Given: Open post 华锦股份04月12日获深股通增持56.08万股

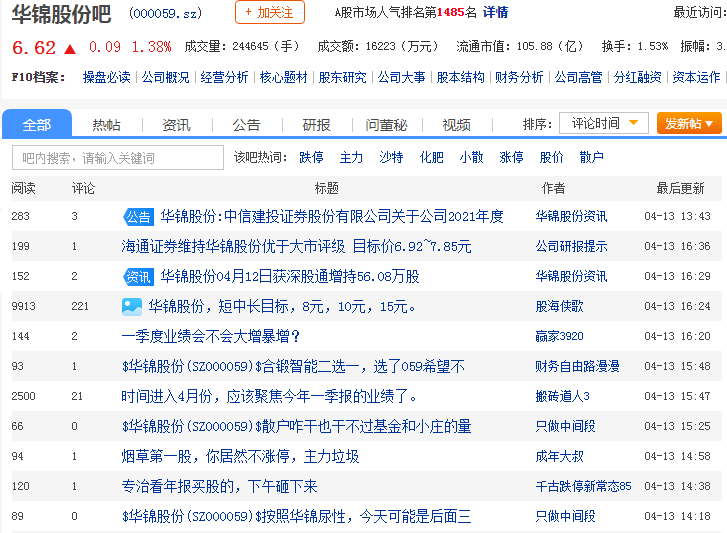Looking at the screenshot, I should [x=290, y=277].
